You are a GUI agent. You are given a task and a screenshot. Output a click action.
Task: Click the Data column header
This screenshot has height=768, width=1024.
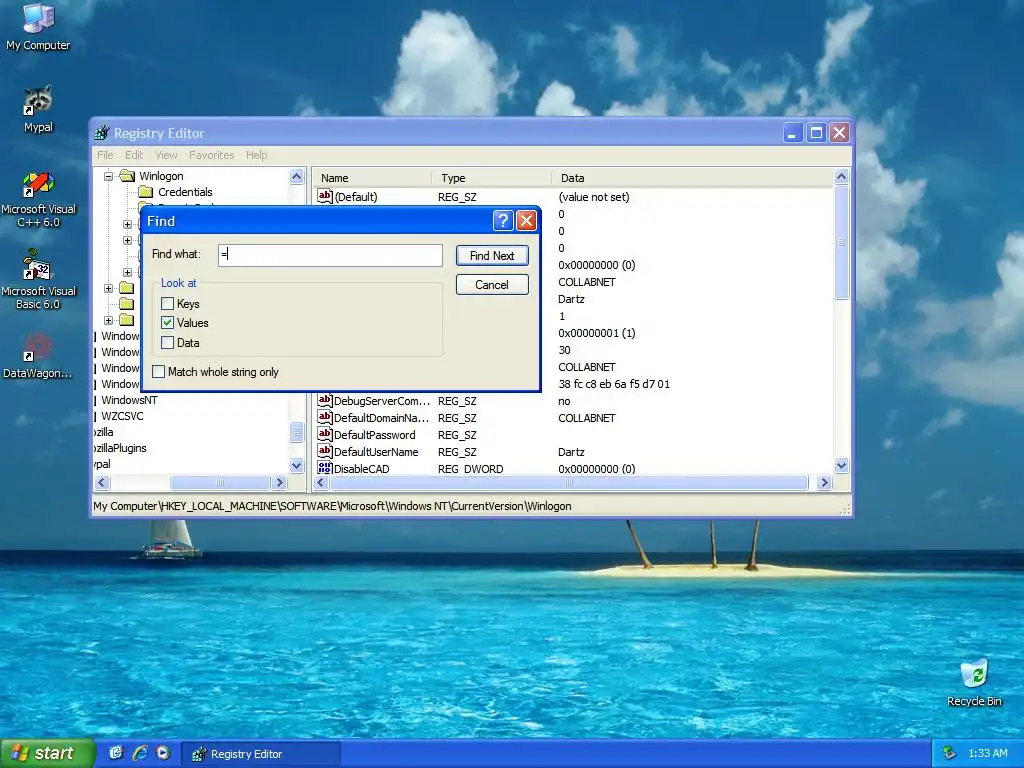point(692,178)
